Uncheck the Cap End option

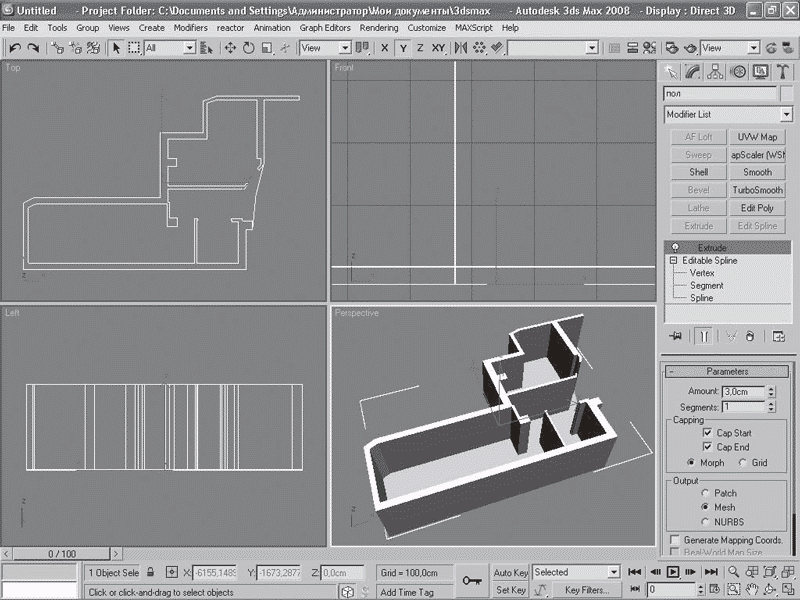click(x=709, y=447)
